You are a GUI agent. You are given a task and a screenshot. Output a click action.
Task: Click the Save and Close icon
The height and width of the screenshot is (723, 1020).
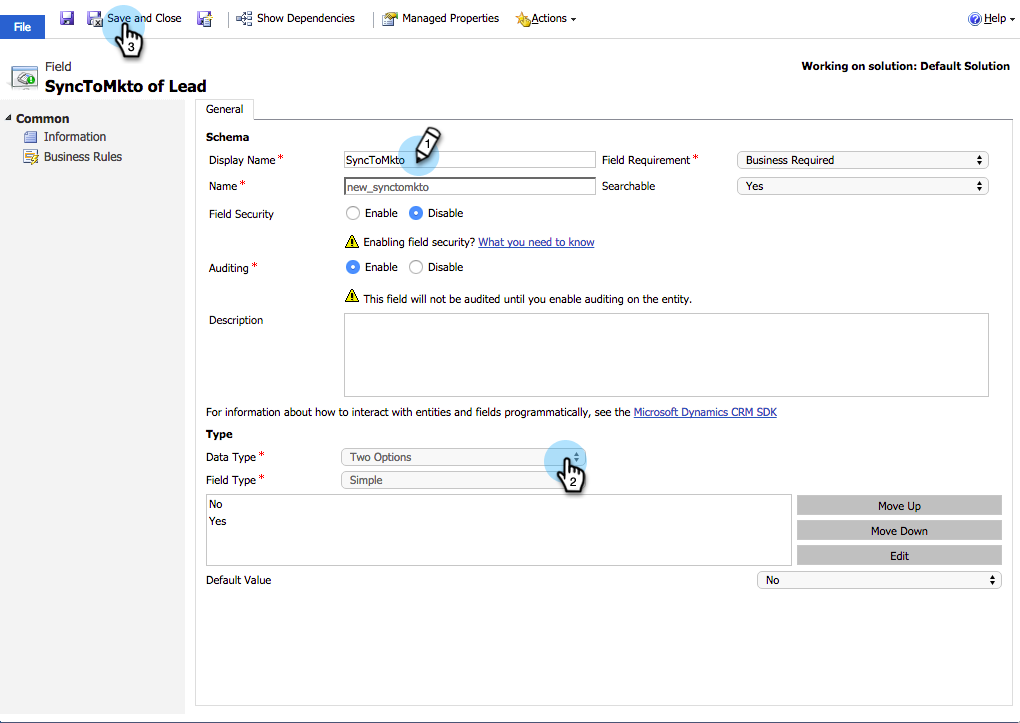pyautogui.click(x=94, y=19)
